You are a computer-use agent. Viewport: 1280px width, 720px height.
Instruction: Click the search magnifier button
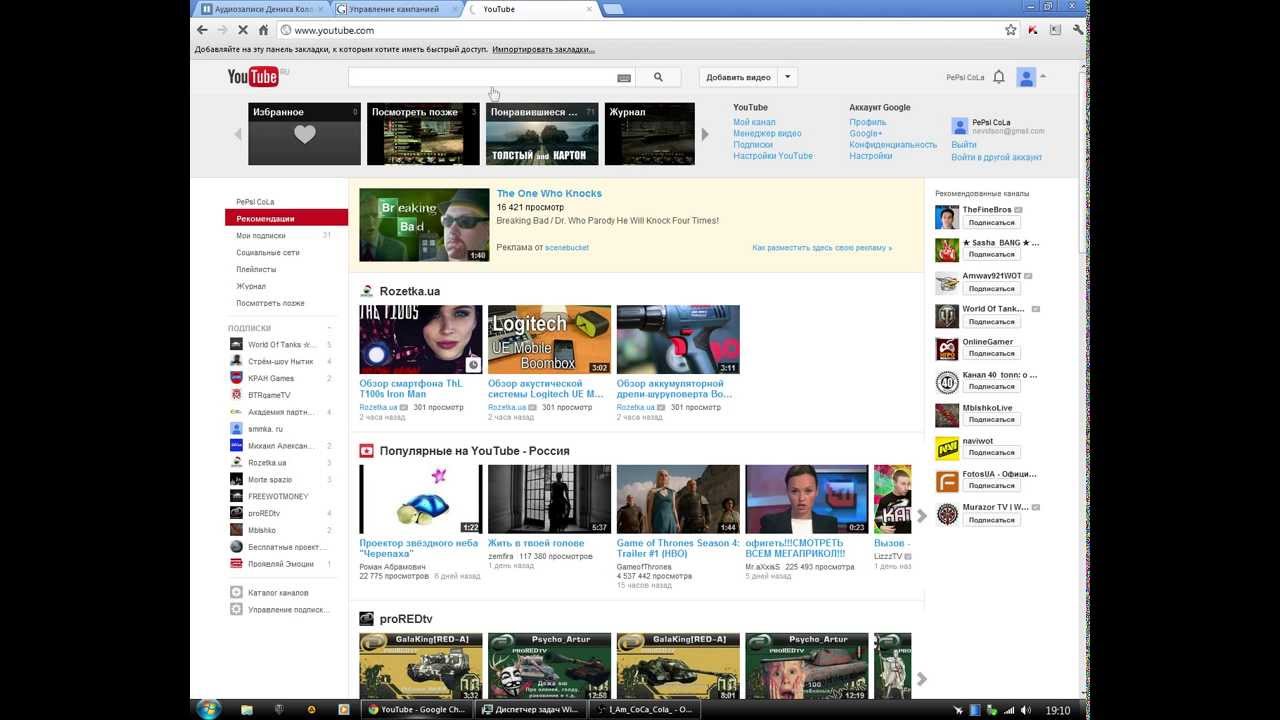pos(658,77)
